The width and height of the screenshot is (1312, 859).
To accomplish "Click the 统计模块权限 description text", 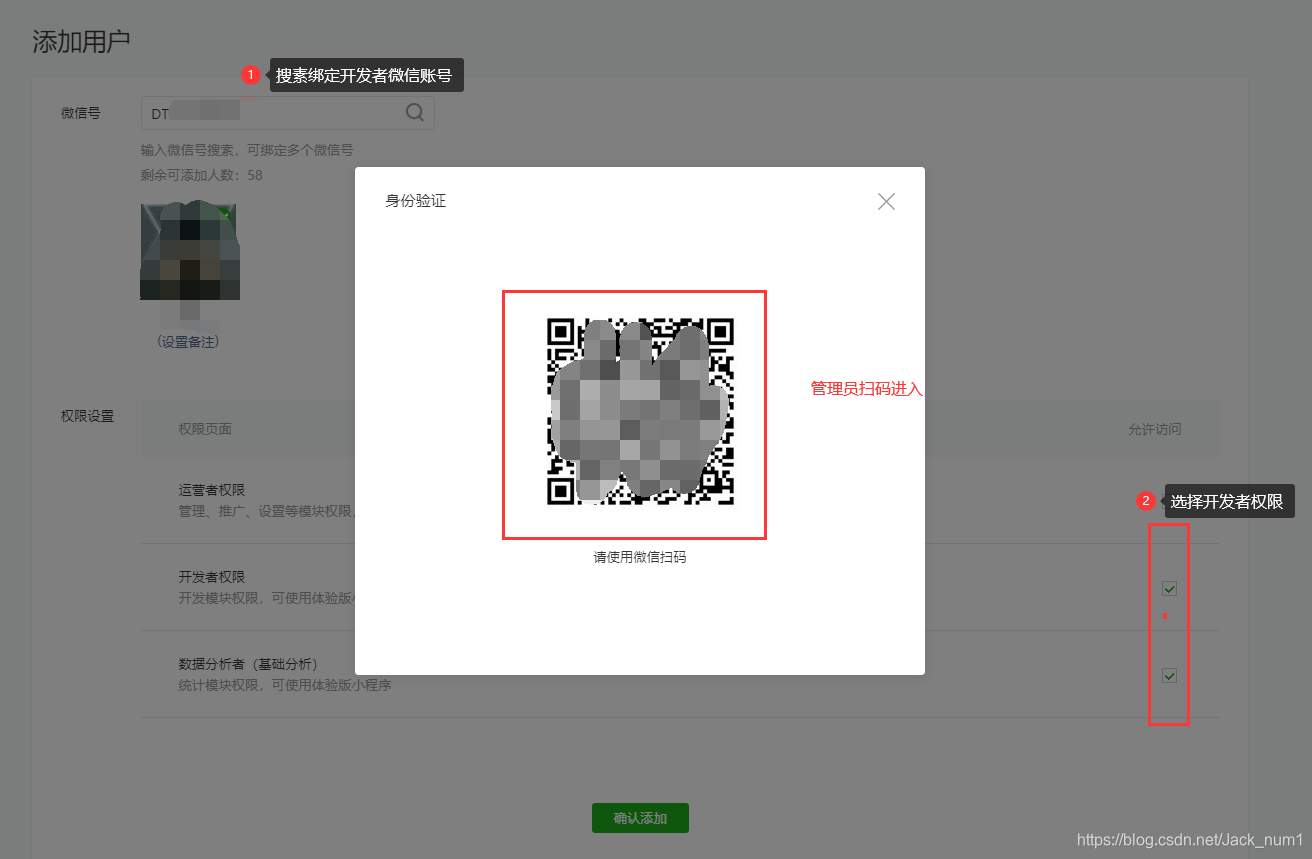I will tap(284, 686).
